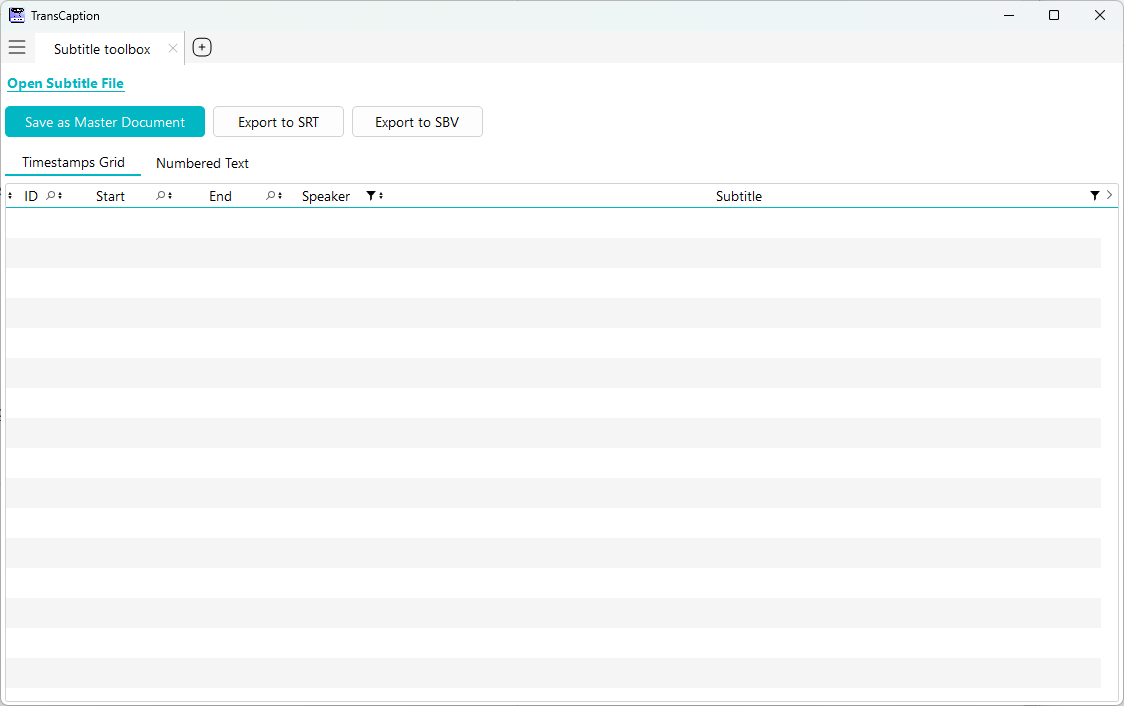
Task: Open the hamburger menu
Action: pos(17,48)
